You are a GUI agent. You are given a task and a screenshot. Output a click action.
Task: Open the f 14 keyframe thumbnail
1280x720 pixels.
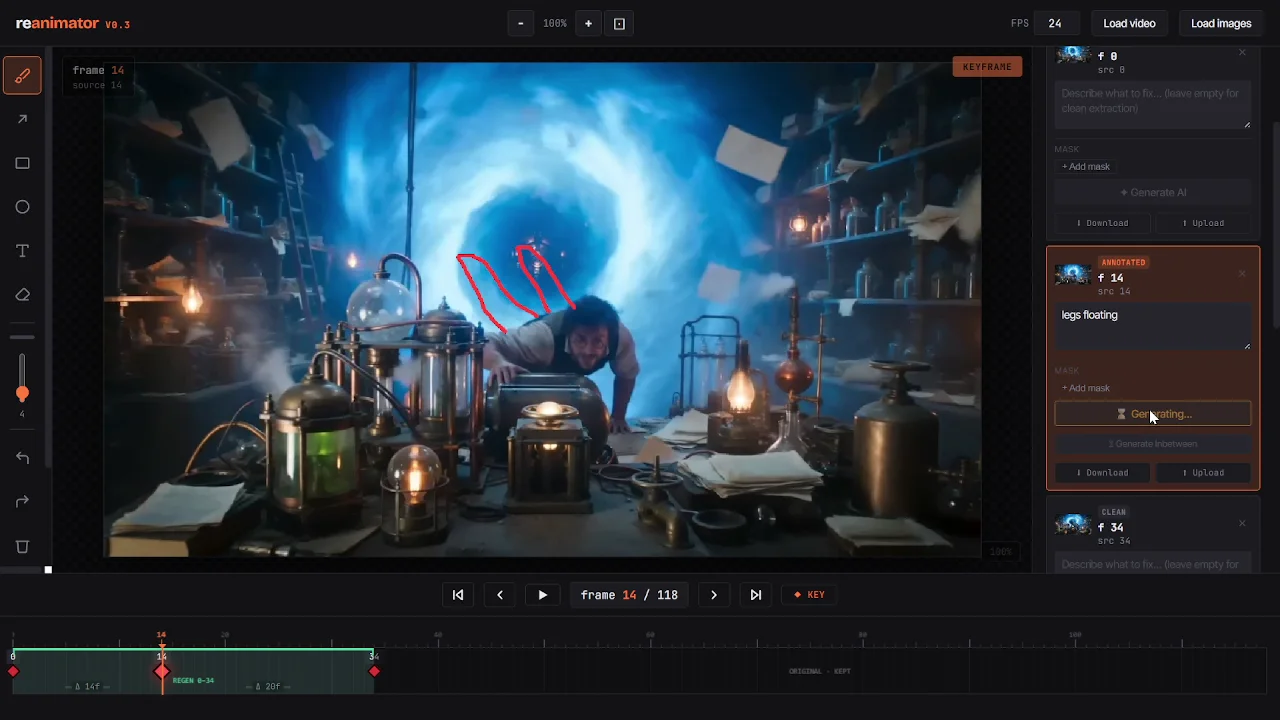click(1073, 275)
